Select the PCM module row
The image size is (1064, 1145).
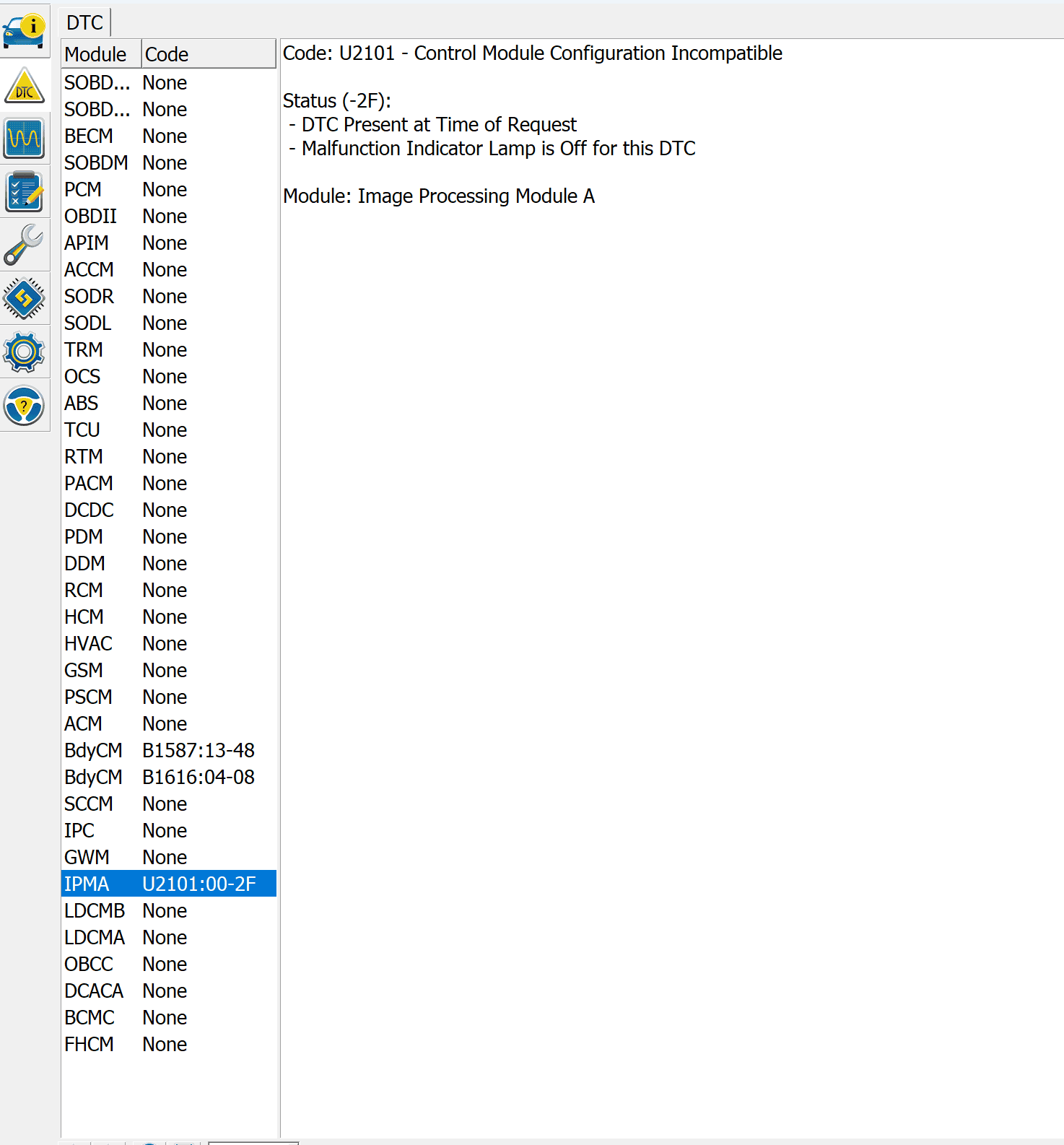(x=168, y=190)
